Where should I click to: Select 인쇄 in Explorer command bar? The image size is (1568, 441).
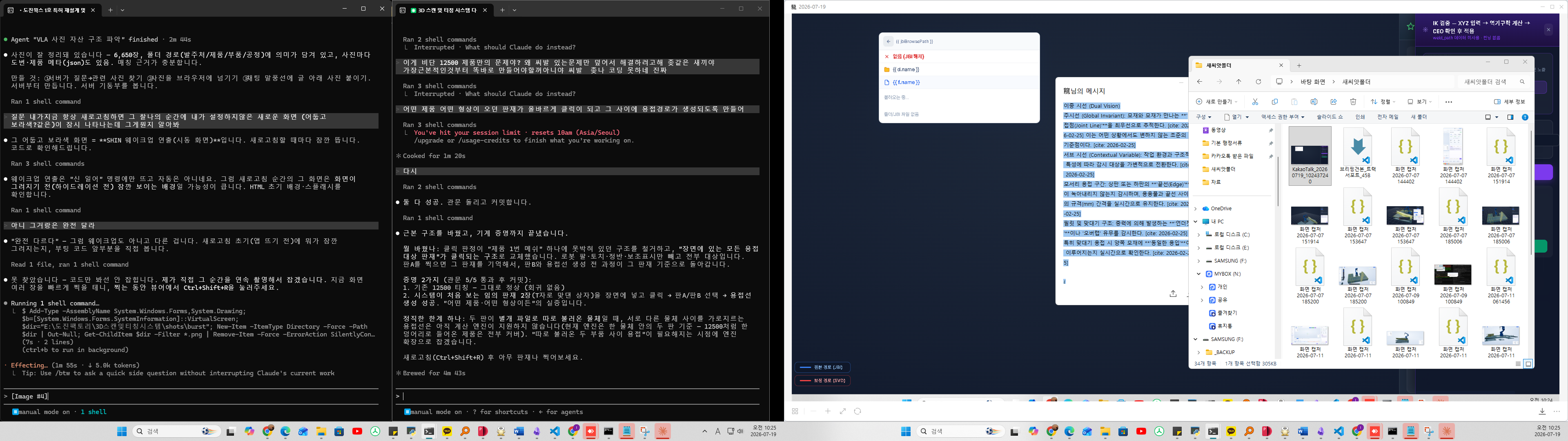tap(1360, 117)
